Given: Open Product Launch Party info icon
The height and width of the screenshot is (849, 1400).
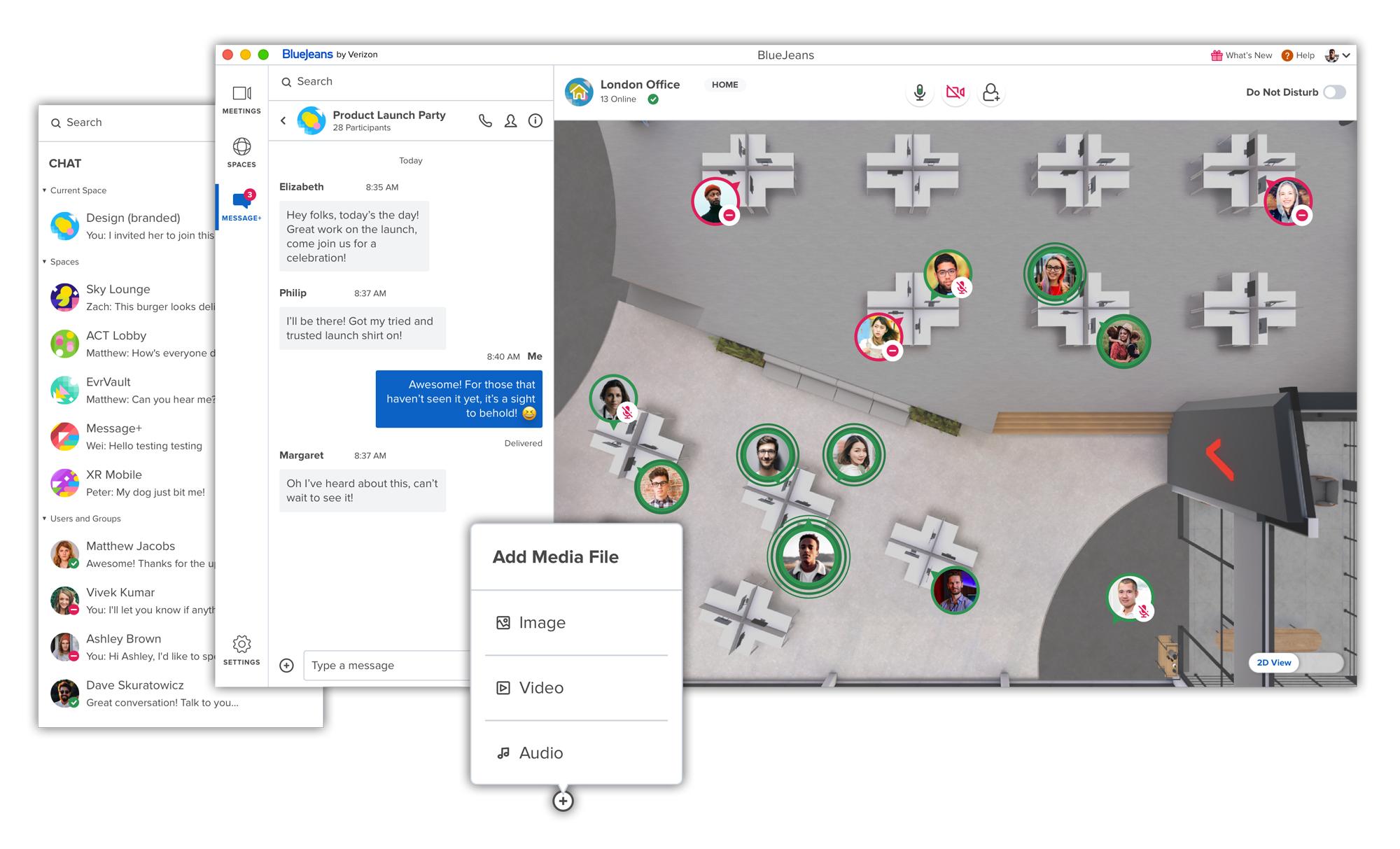Looking at the screenshot, I should (535, 121).
